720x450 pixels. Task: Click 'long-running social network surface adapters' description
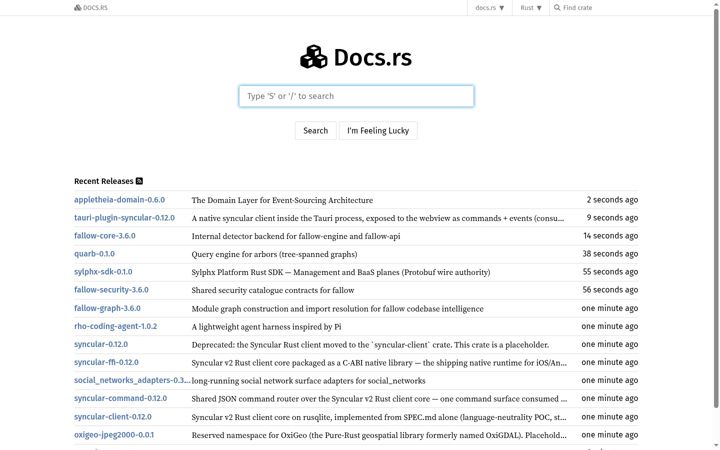tap(309, 381)
